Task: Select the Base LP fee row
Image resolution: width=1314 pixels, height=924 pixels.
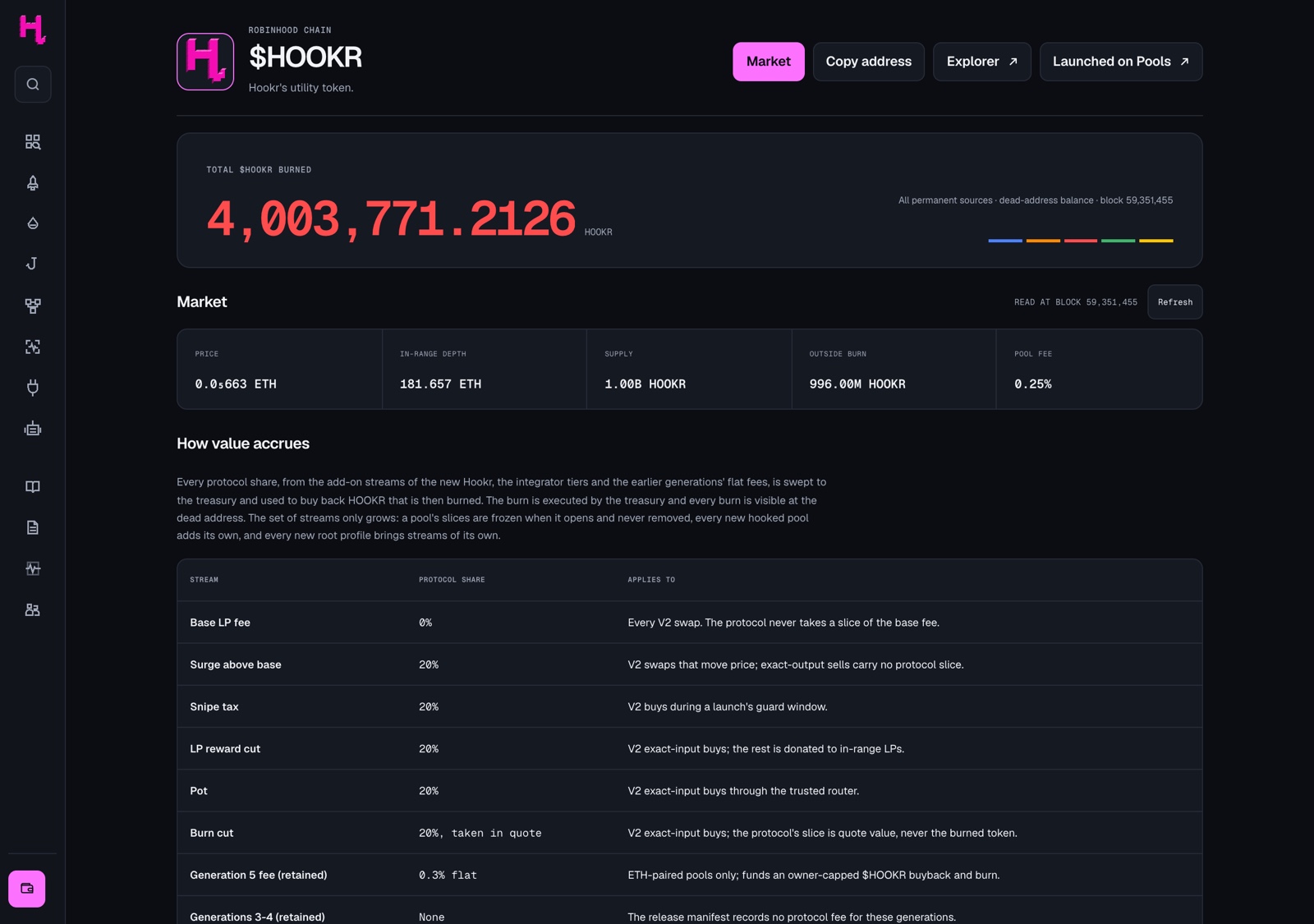Action: pyautogui.click(x=690, y=623)
